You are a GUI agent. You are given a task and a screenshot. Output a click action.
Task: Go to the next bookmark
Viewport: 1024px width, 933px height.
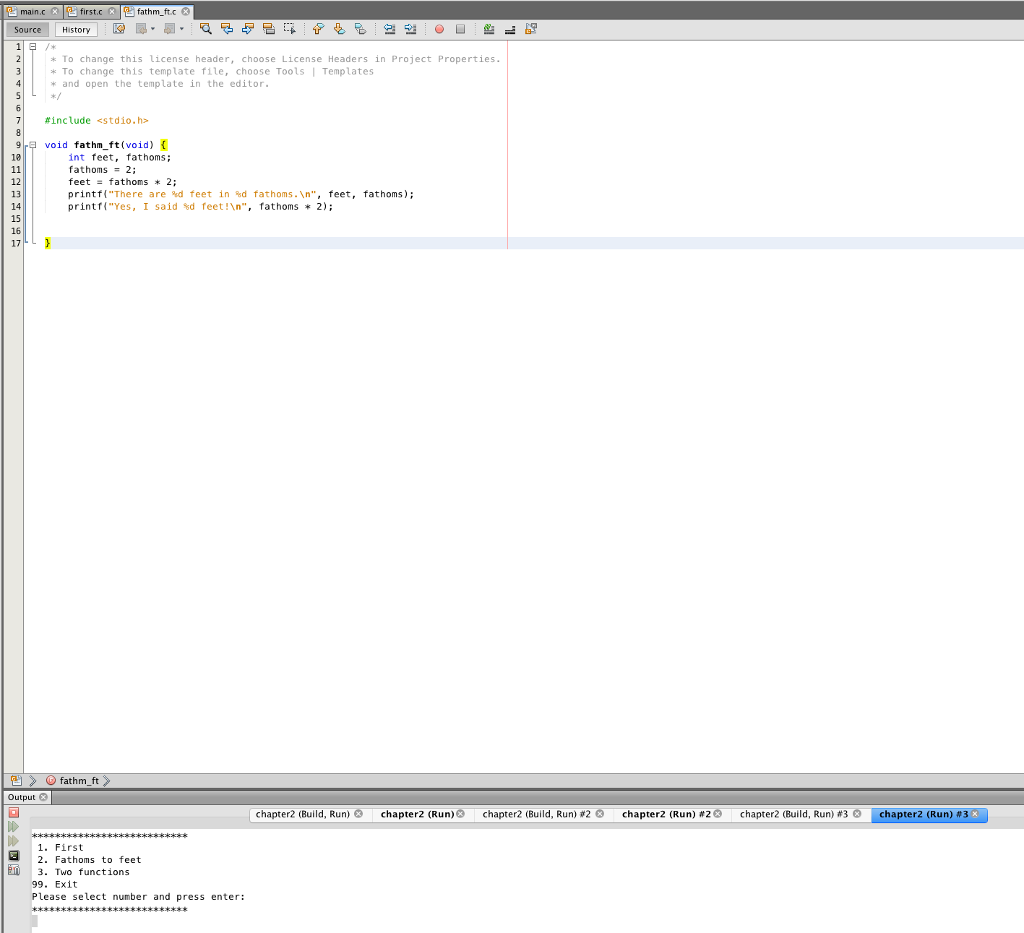point(339,29)
